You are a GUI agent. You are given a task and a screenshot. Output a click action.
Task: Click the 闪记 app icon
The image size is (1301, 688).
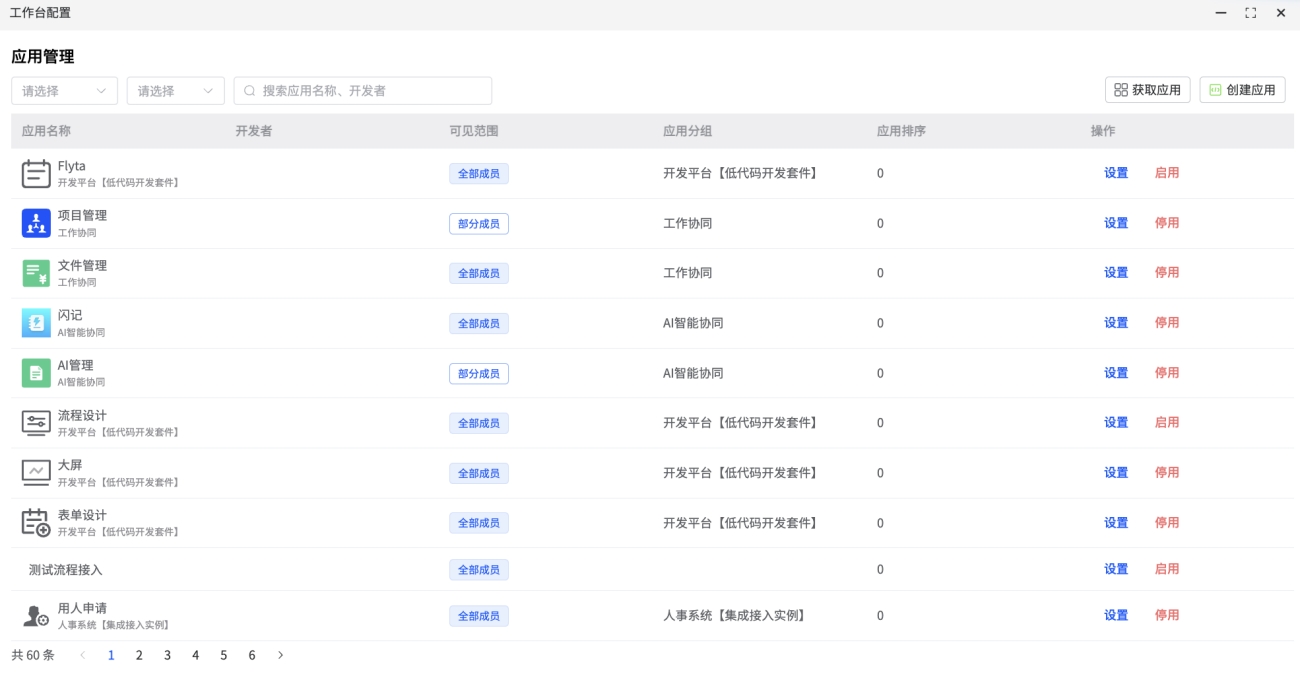36,323
